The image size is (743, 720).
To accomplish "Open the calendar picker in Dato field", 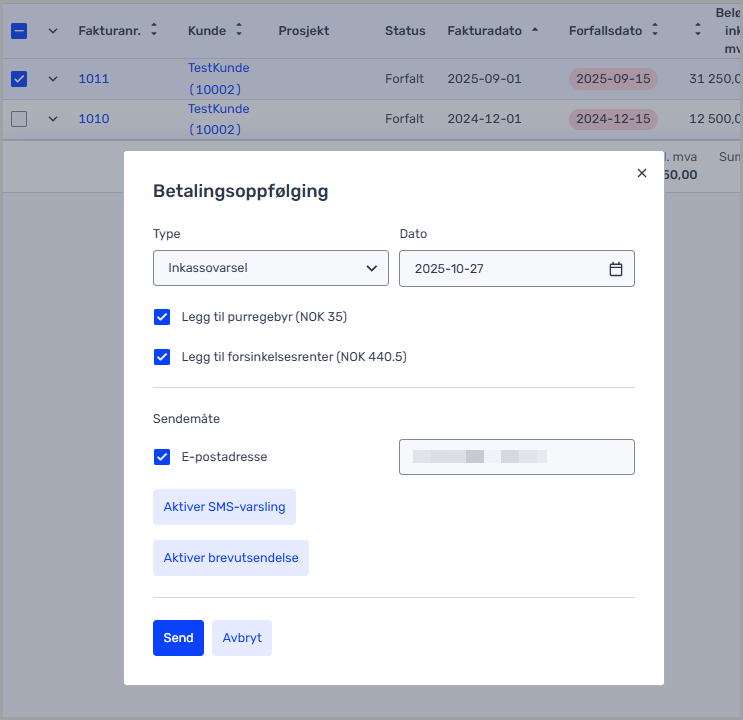I will [616, 269].
